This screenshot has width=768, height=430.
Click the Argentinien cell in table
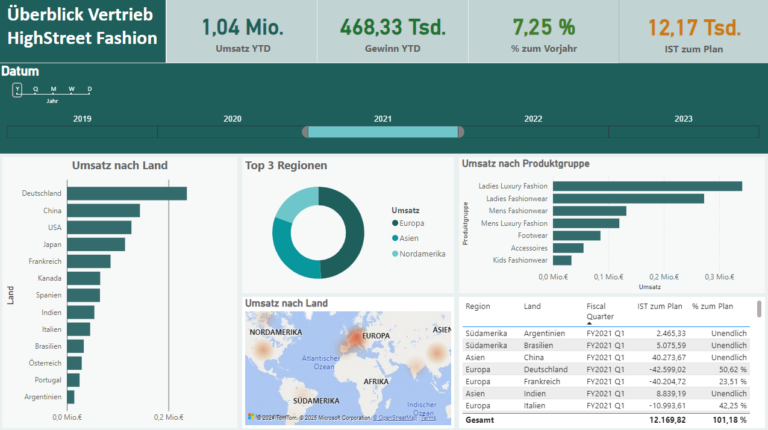click(x=544, y=333)
